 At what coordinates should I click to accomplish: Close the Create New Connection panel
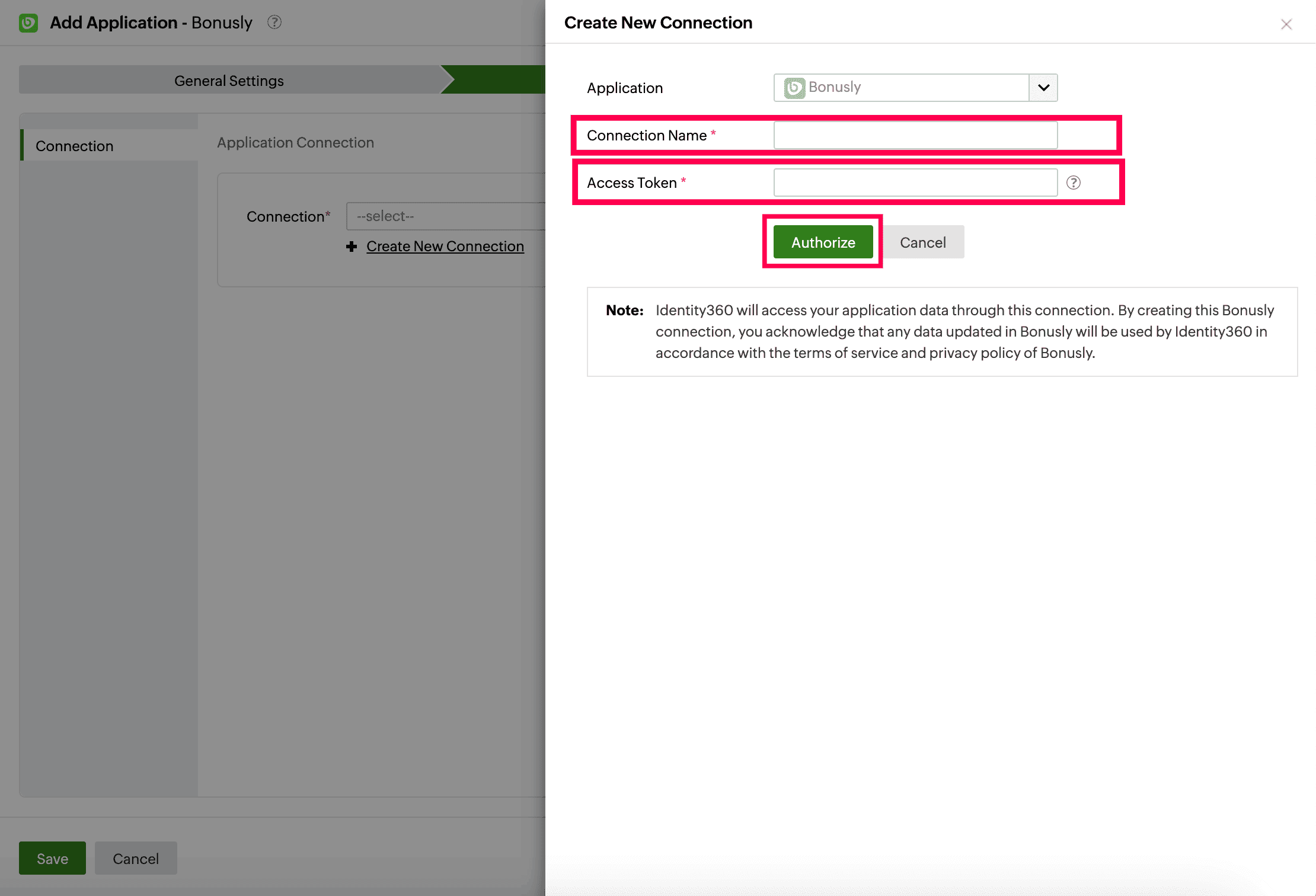coord(1286,24)
